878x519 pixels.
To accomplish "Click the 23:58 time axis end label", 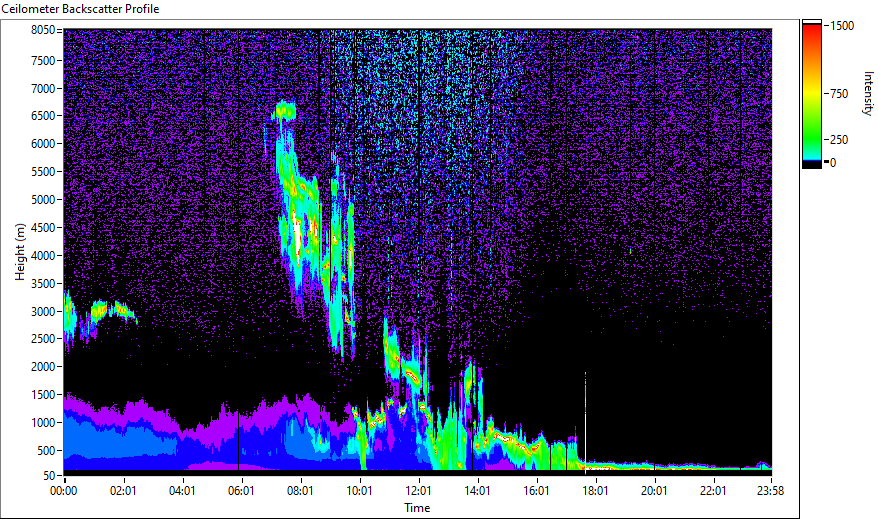I will 770,491.
